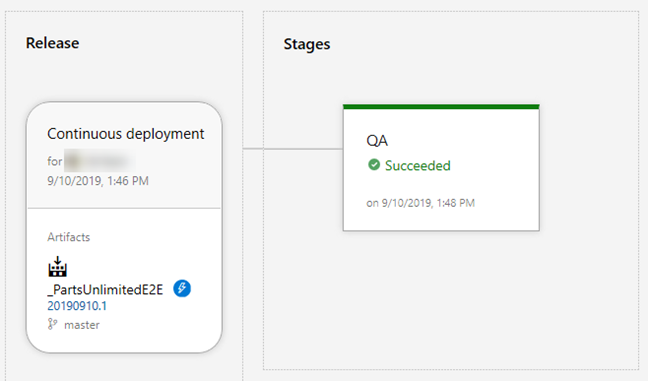Click the build artifact factory icon
This screenshot has height=381, width=648.
tap(57, 267)
